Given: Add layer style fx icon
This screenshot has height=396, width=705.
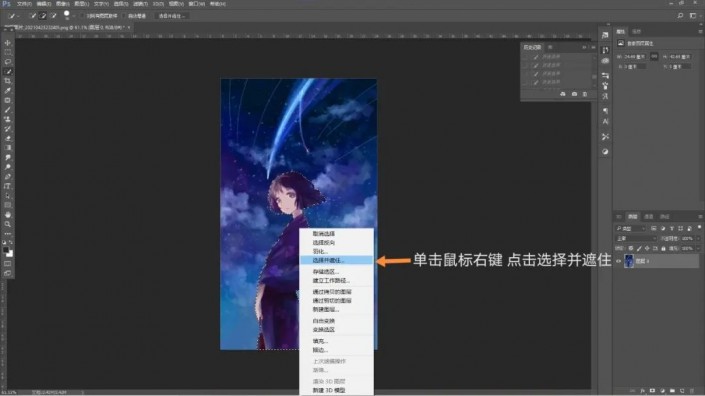Looking at the screenshot, I should tap(643, 391).
